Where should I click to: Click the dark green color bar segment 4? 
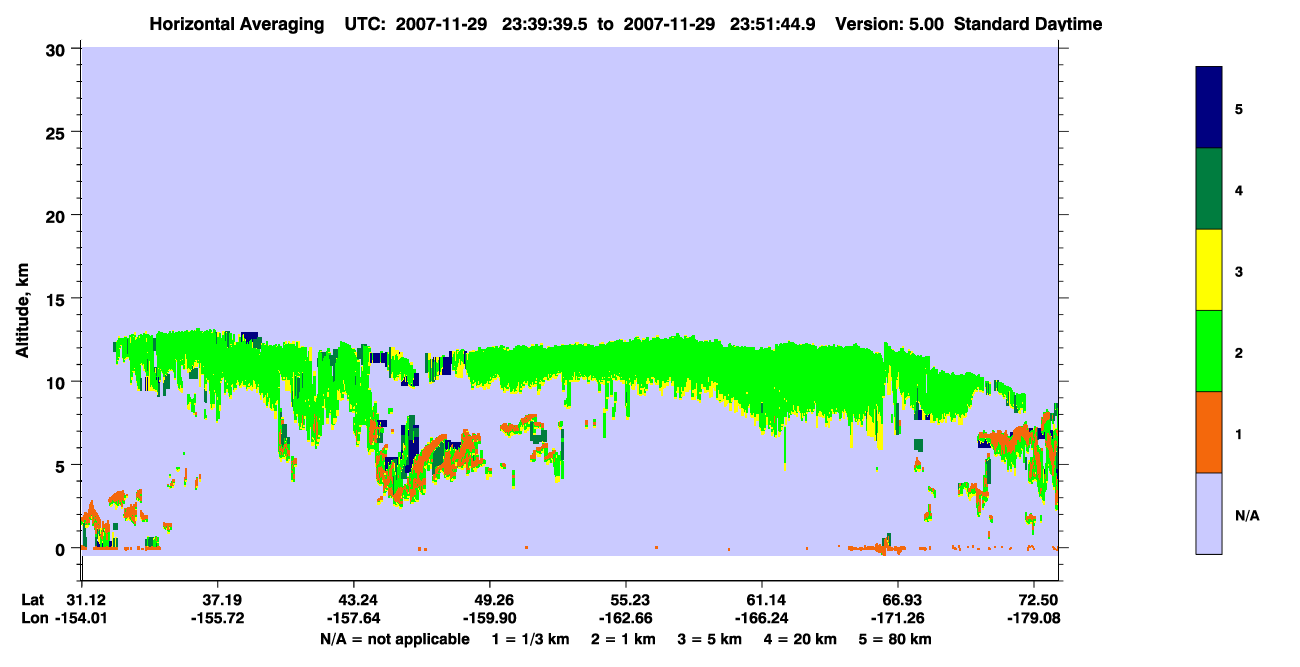click(x=1209, y=189)
